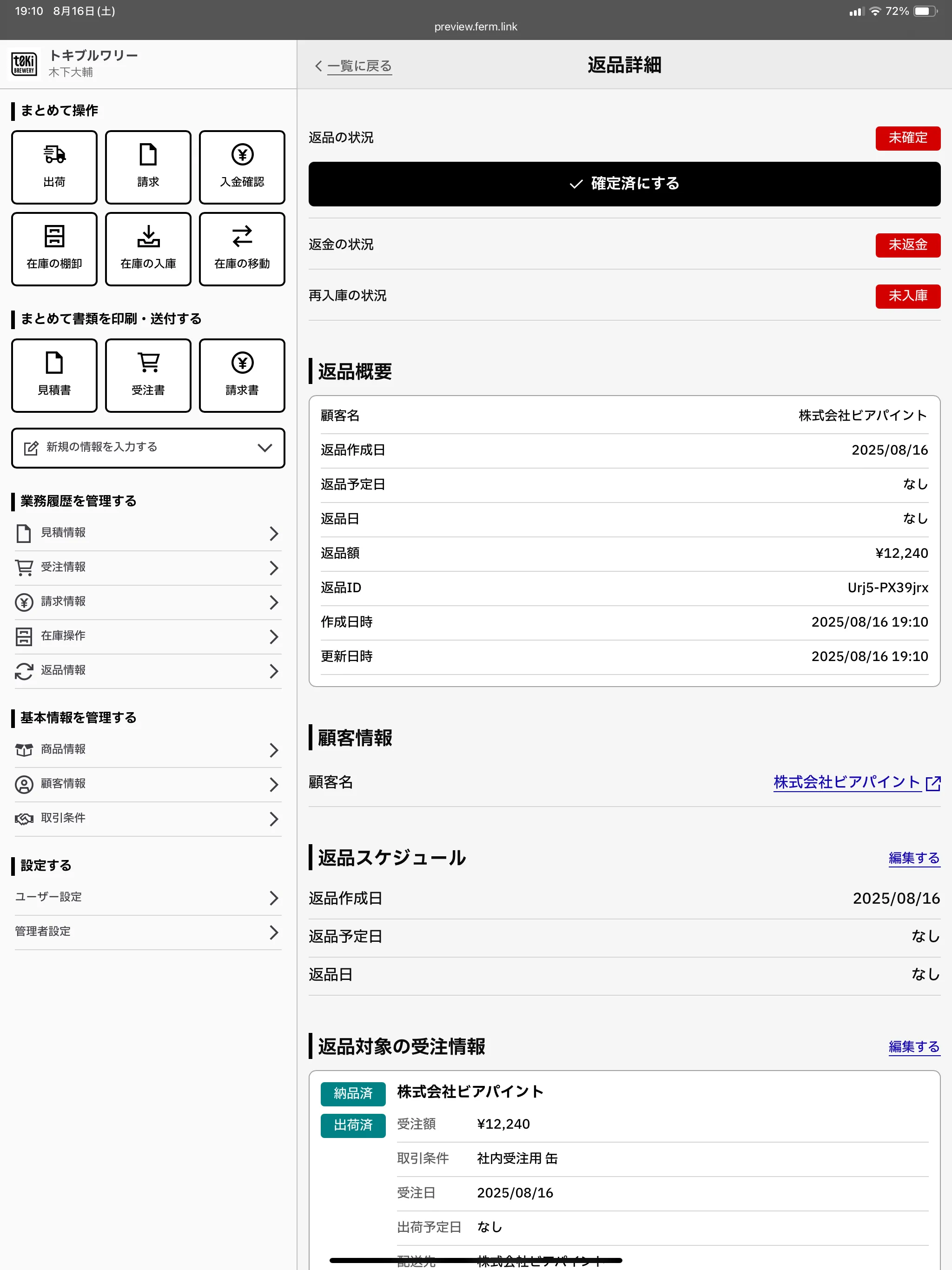
Task: Click the TOKI Brewery logo
Action: tap(24, 64)
